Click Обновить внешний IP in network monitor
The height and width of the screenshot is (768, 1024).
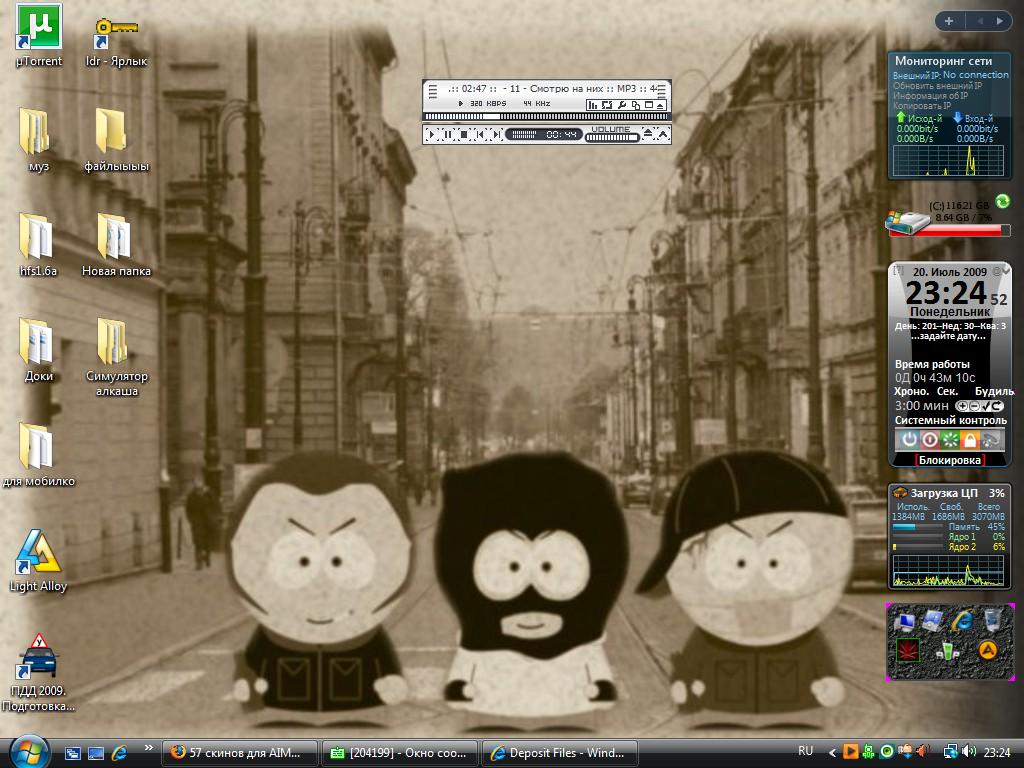point(937,86)
